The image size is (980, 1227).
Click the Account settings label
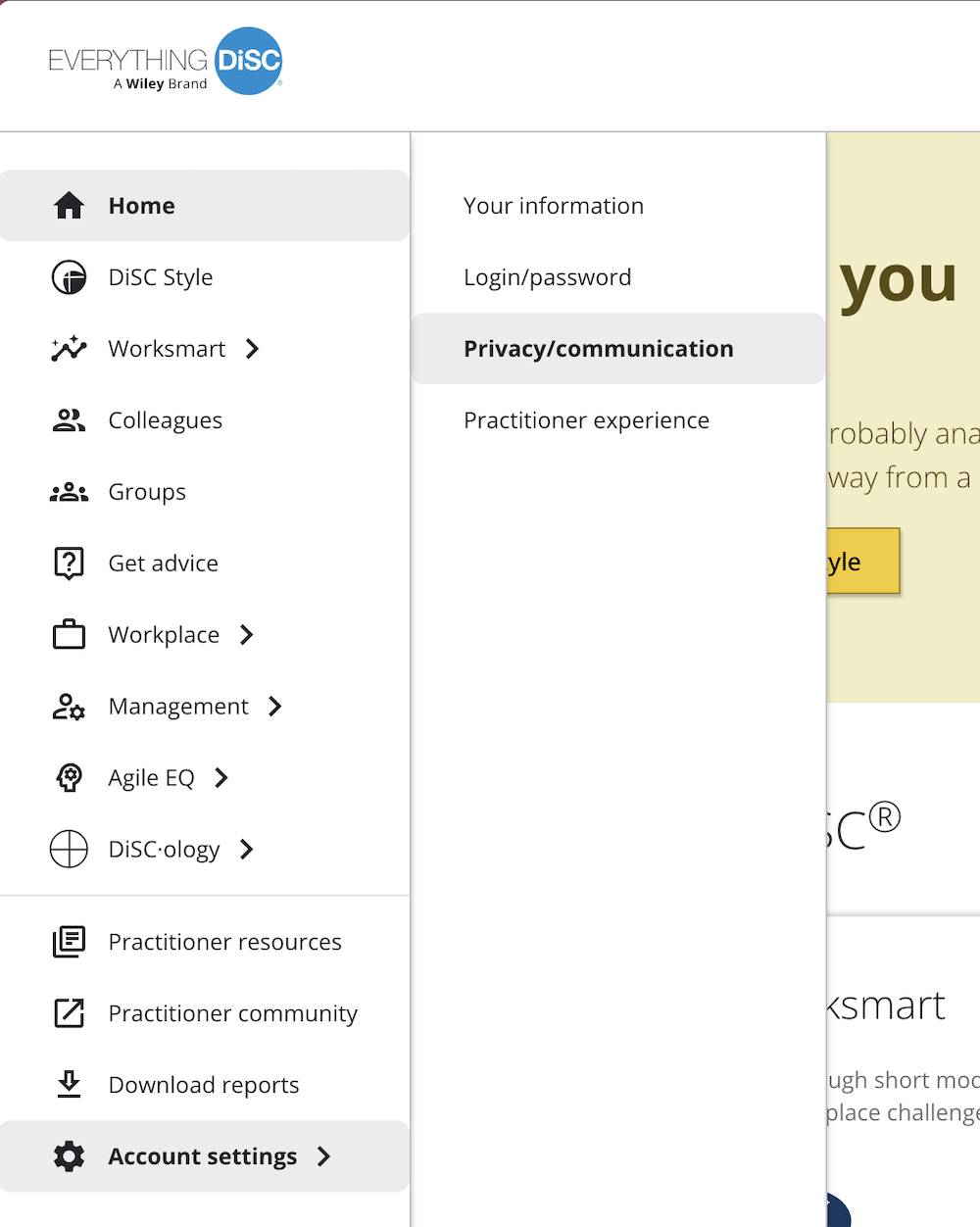(203, 1156)
